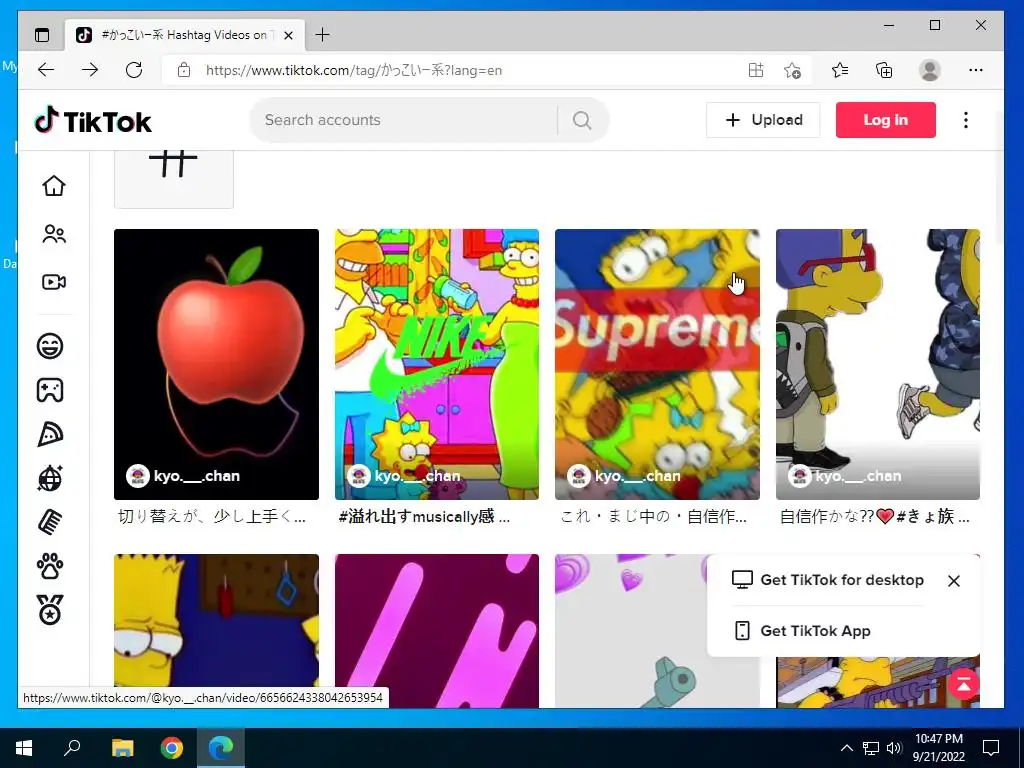
Task: Click the red scroll-to-top button
Action: click(964, 684)
